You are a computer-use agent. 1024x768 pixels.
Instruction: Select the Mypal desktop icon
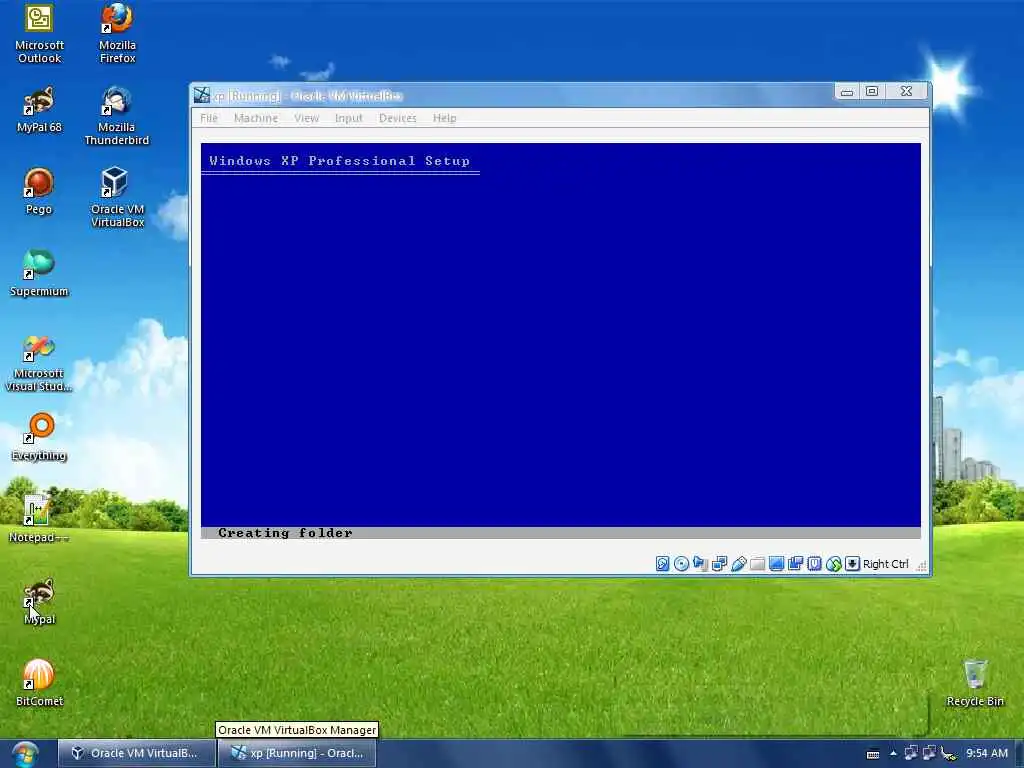click(39, 602)
